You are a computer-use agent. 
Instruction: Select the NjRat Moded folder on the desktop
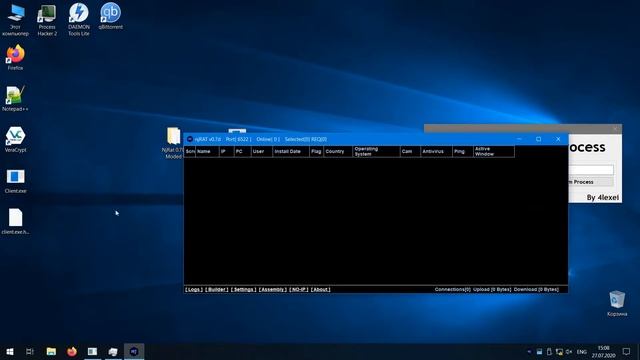point(173,143)
